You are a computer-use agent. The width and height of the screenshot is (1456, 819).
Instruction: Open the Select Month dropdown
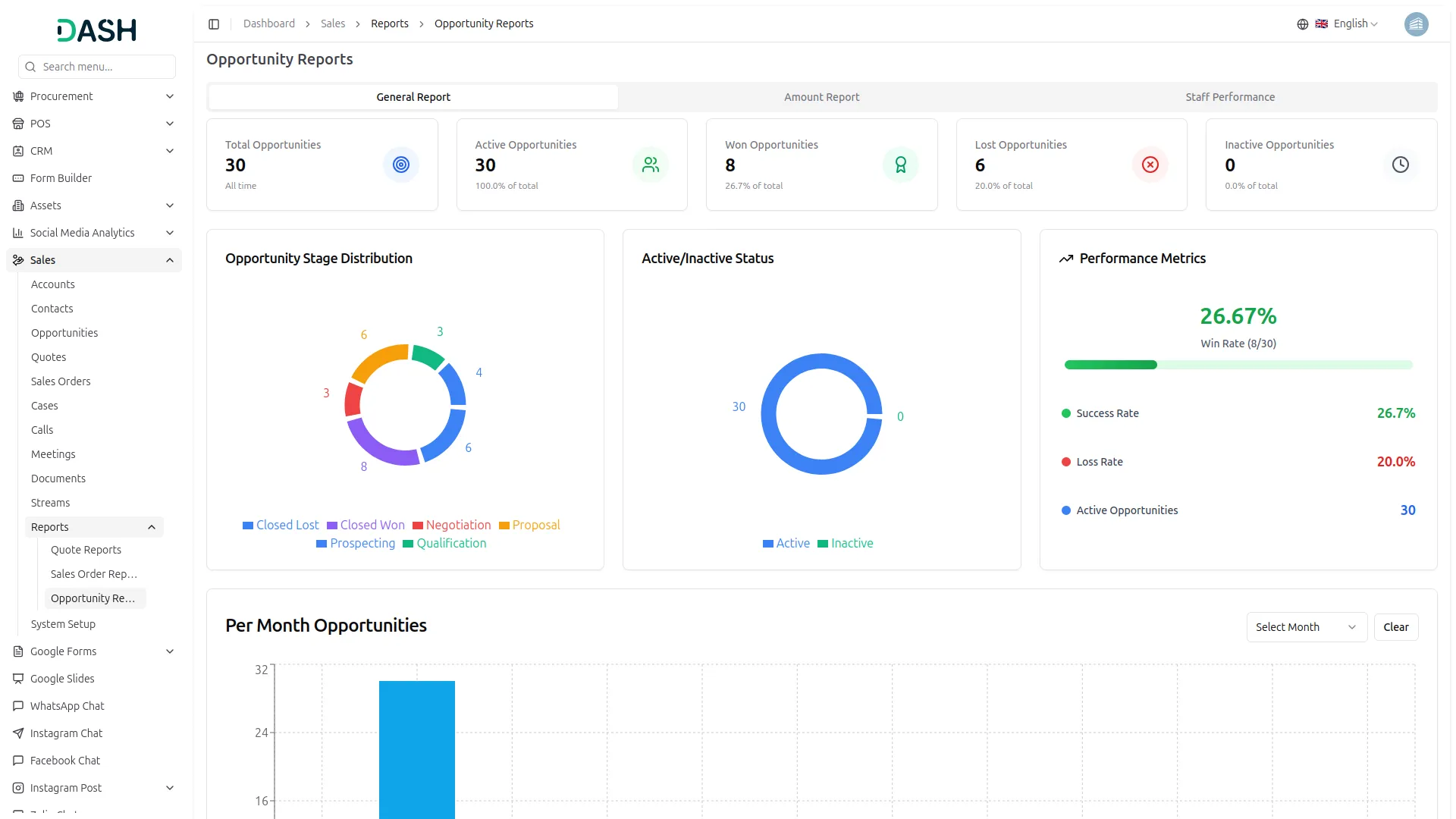(1306, 627)
